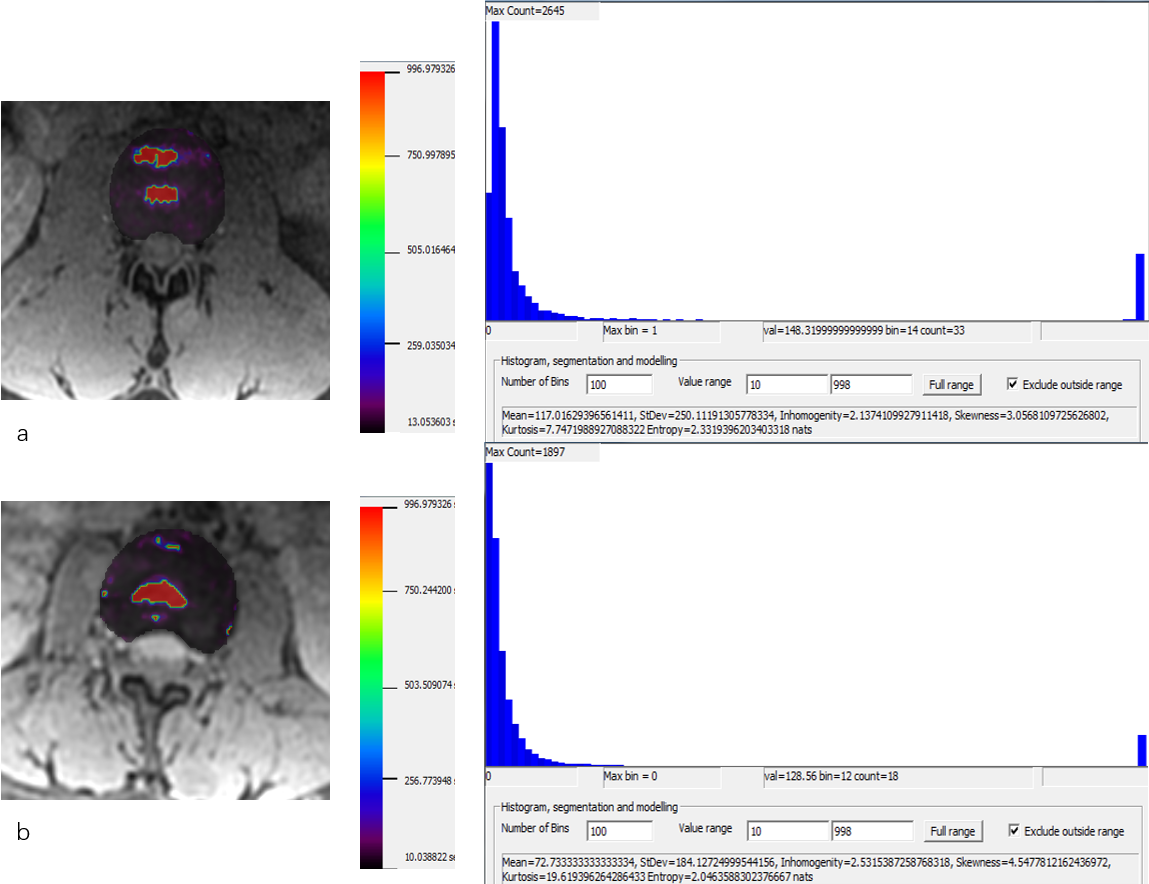The height and width of the screenshot is (884, 1149).
Task: Focus the lower panel's minimum value range field
Action: click(x=786, y=831)
